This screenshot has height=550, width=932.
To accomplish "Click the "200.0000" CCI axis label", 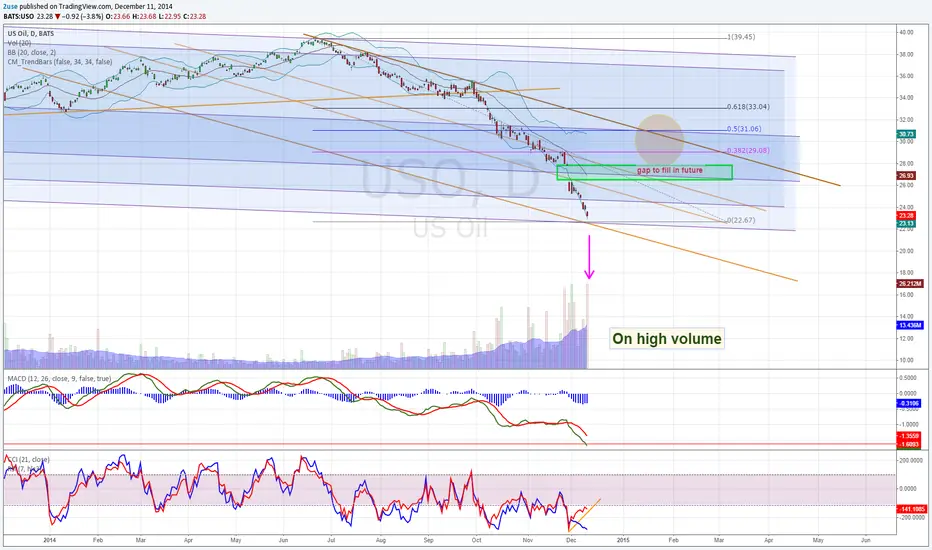I will pos(909,460).
